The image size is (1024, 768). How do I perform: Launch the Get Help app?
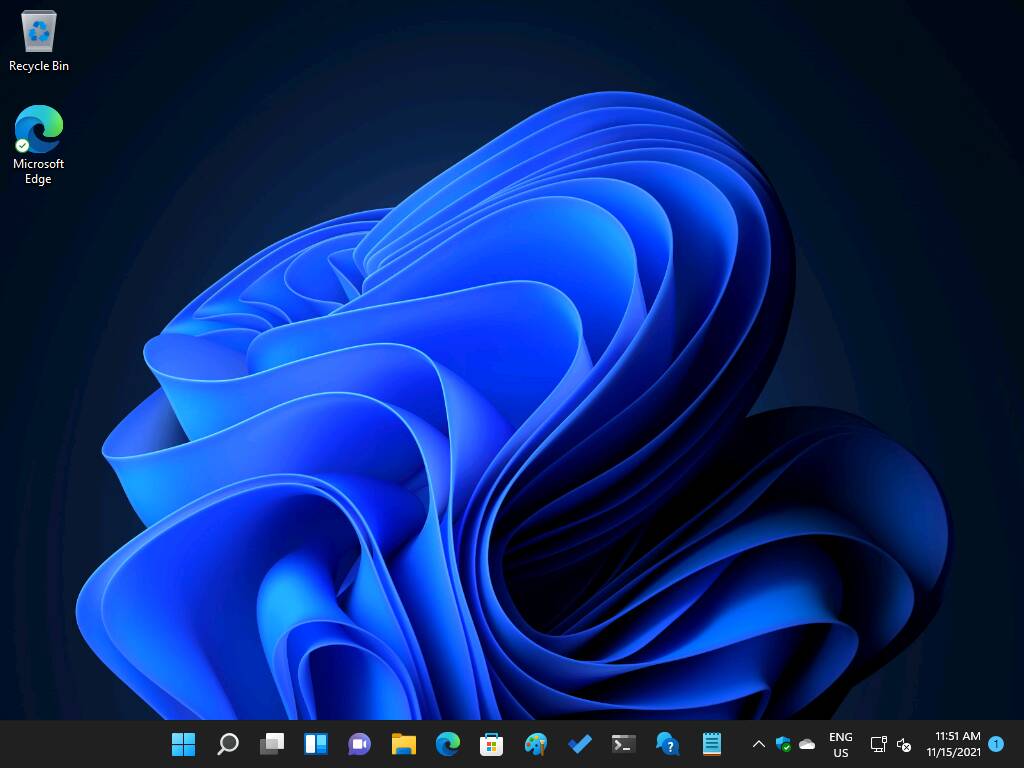(667, 744)
